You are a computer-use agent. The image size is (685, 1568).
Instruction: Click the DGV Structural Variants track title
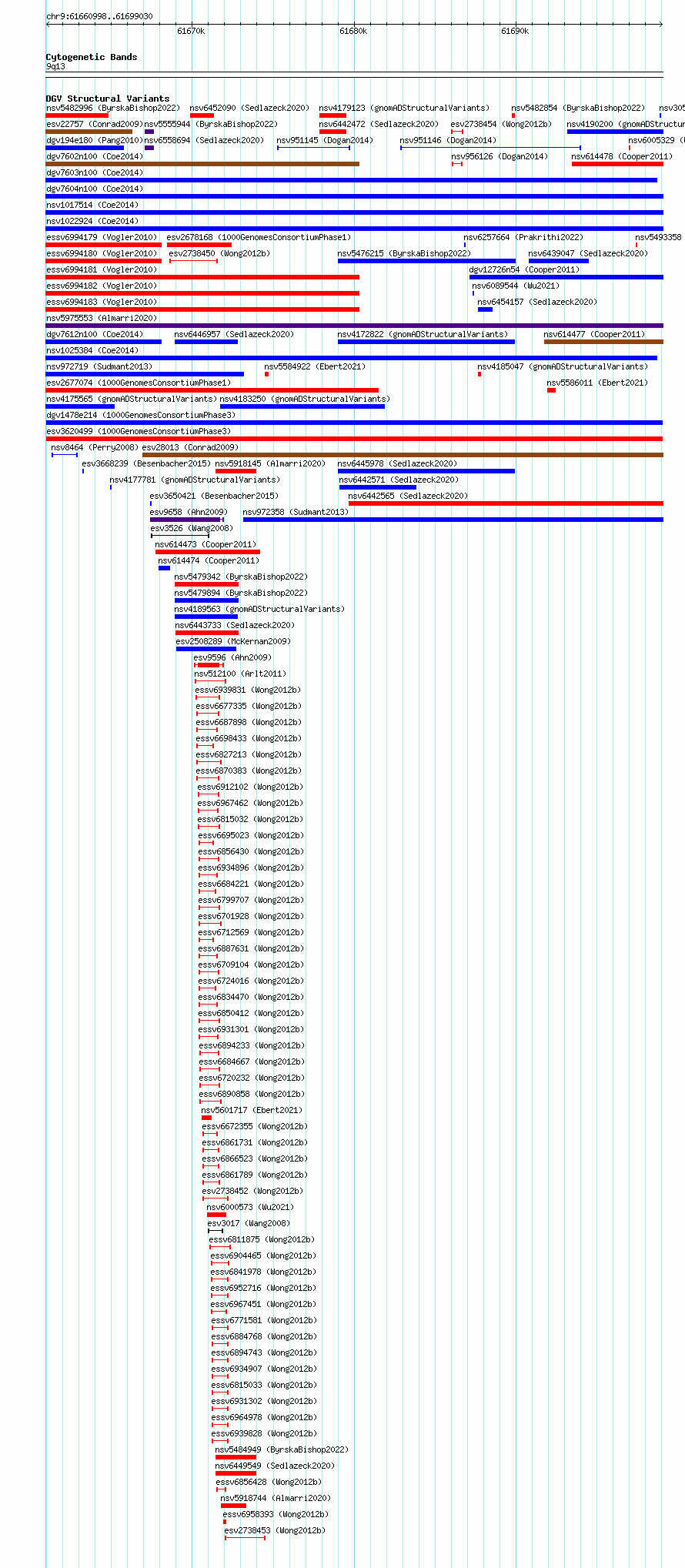point(108,99)
